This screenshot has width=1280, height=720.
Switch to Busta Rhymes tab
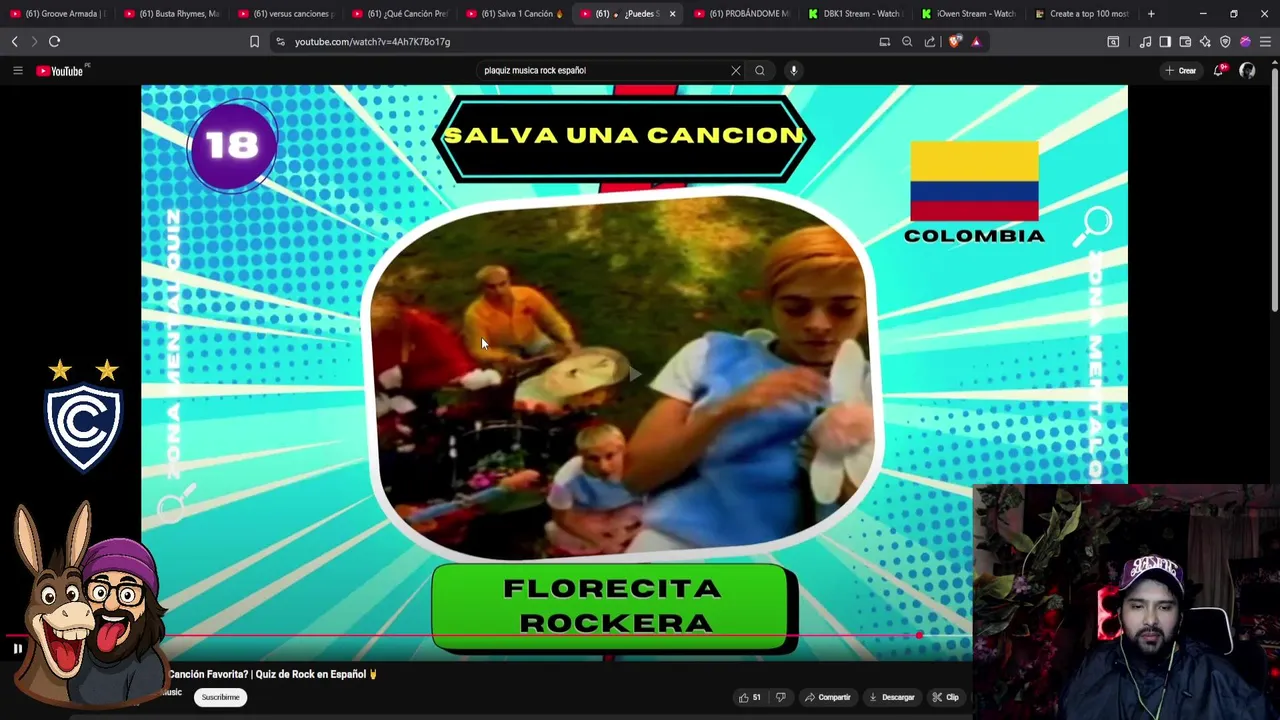pyautogui.click(x=172, y=14)
